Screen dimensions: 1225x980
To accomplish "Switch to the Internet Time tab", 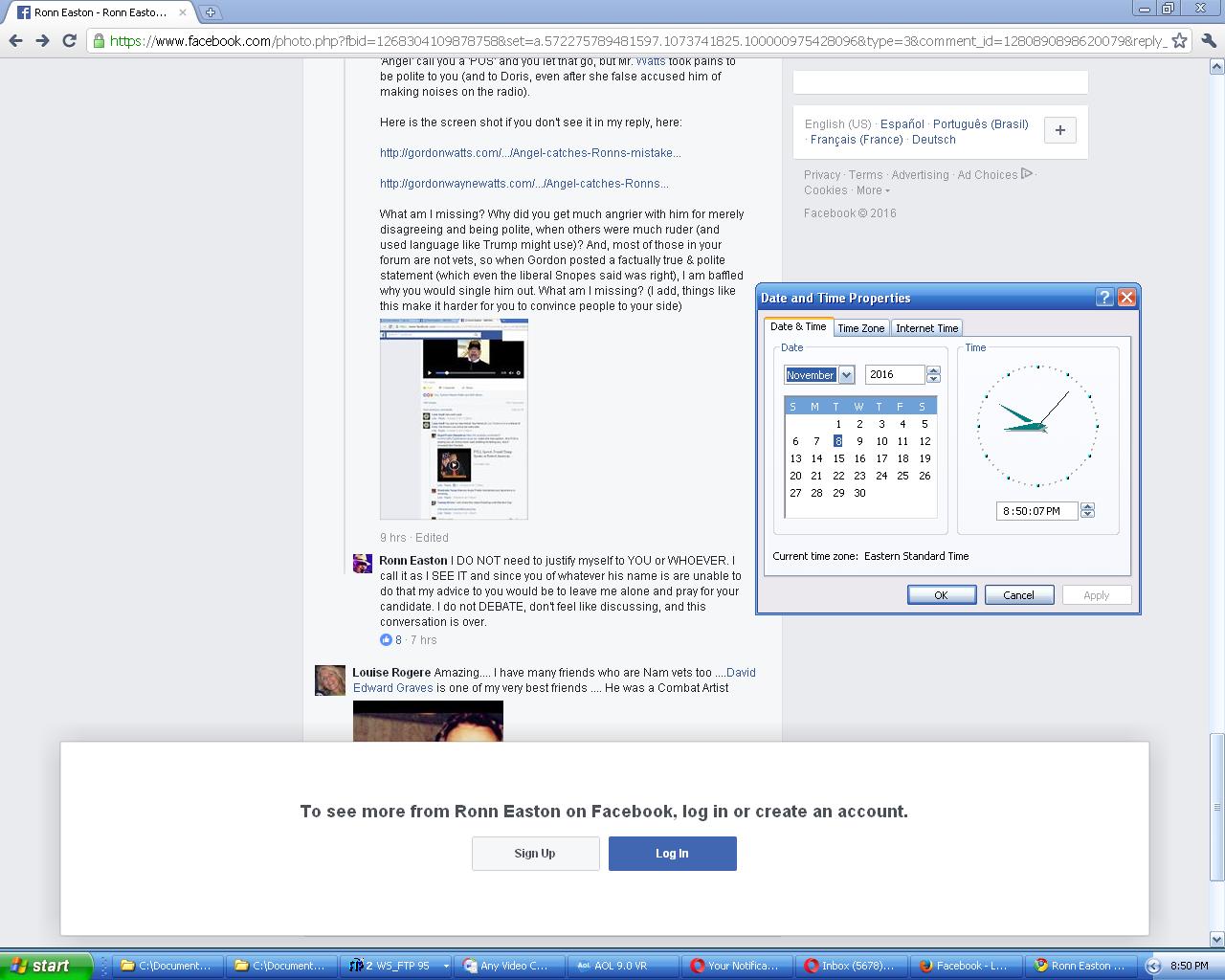I will pyautogui.click(x=926, y=328).
